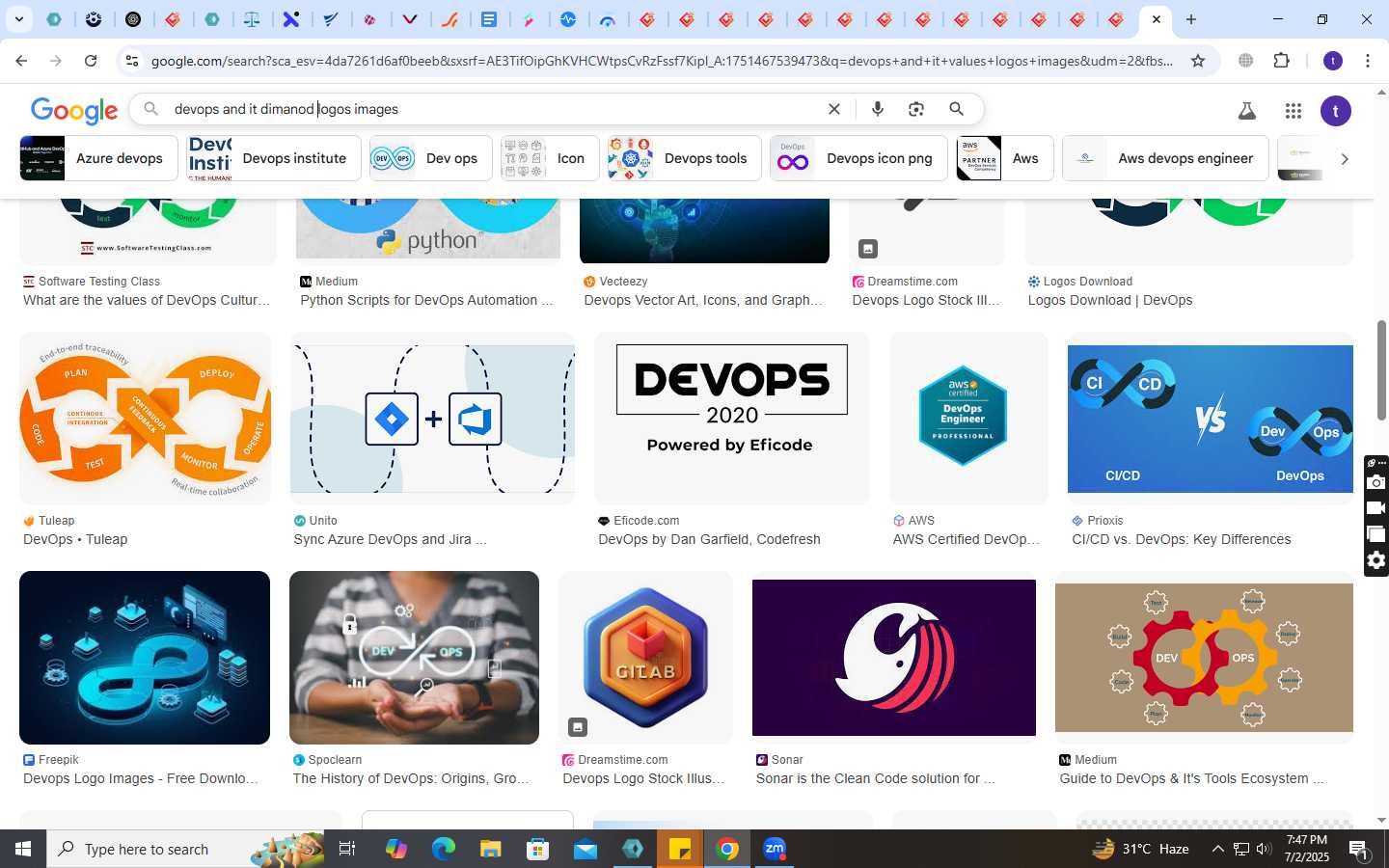The height and width of the screenshot is (868, 1389).
Task: Open the taskbar clock showing 7:47 PM
Action: pos(1307,849)
